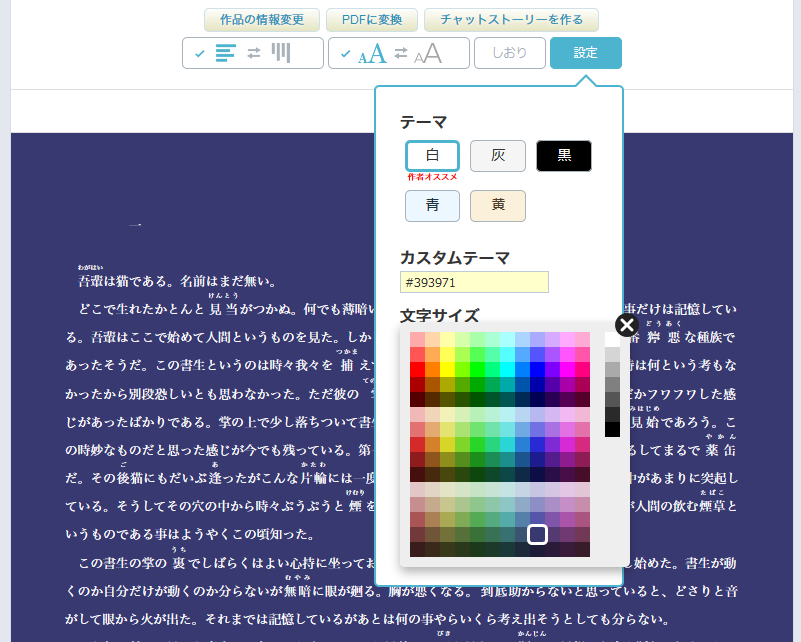Choose the gray sans-serif font icon
801x642 pixels.
(x=428, y=54)
